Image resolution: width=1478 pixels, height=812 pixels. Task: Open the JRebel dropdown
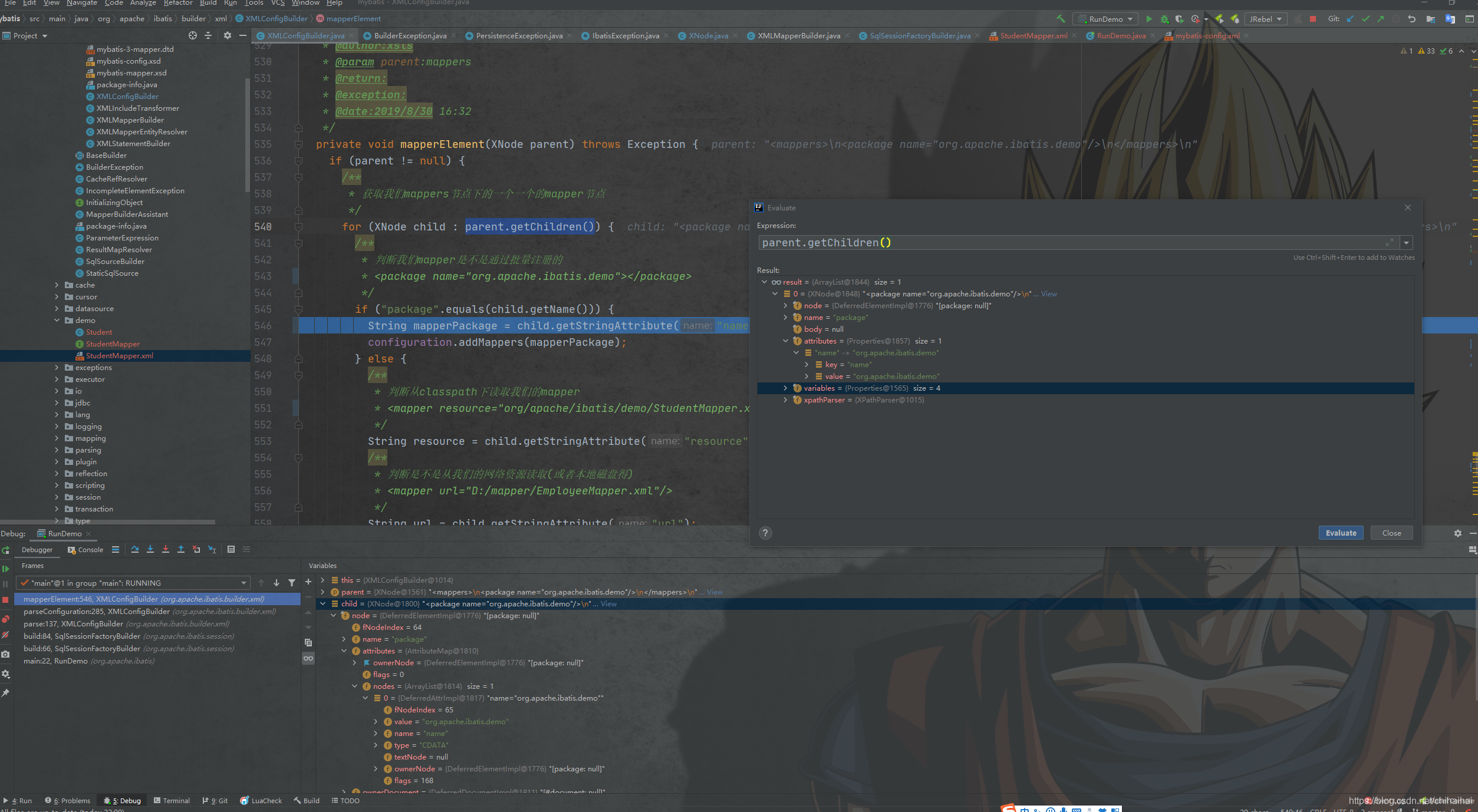(x=1266, y=19)
